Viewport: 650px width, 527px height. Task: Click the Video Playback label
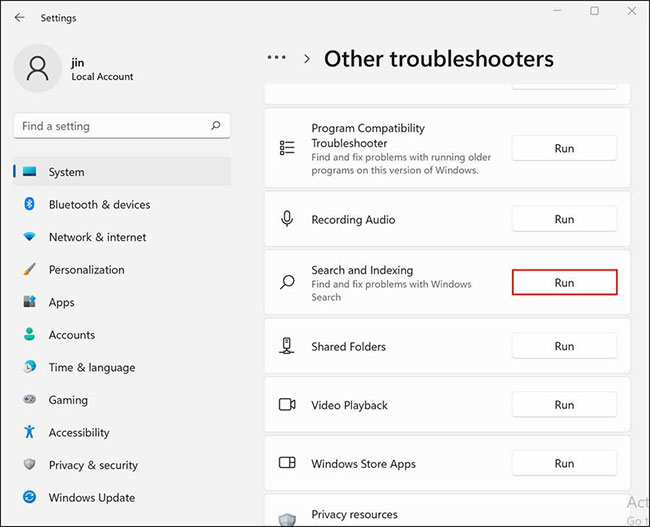click(349, 405)
